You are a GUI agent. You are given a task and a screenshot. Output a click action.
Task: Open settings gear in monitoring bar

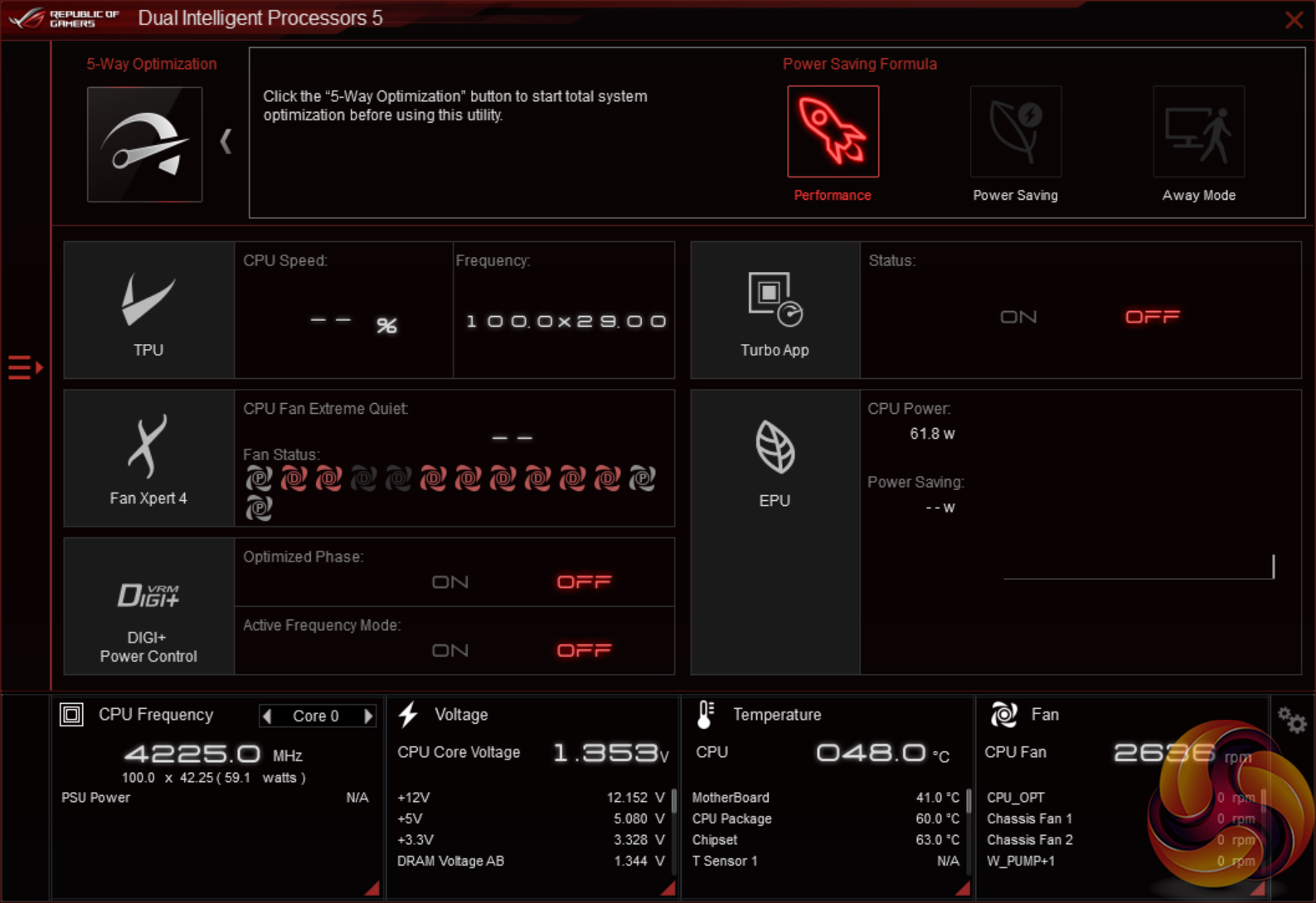click(1291, 720)
